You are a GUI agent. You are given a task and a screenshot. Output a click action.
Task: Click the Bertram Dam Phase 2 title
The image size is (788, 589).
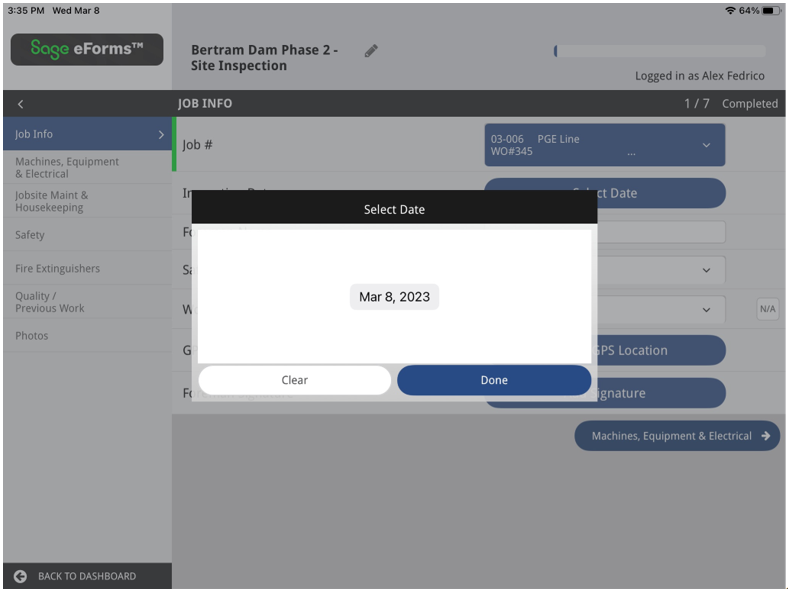[264, 57]
